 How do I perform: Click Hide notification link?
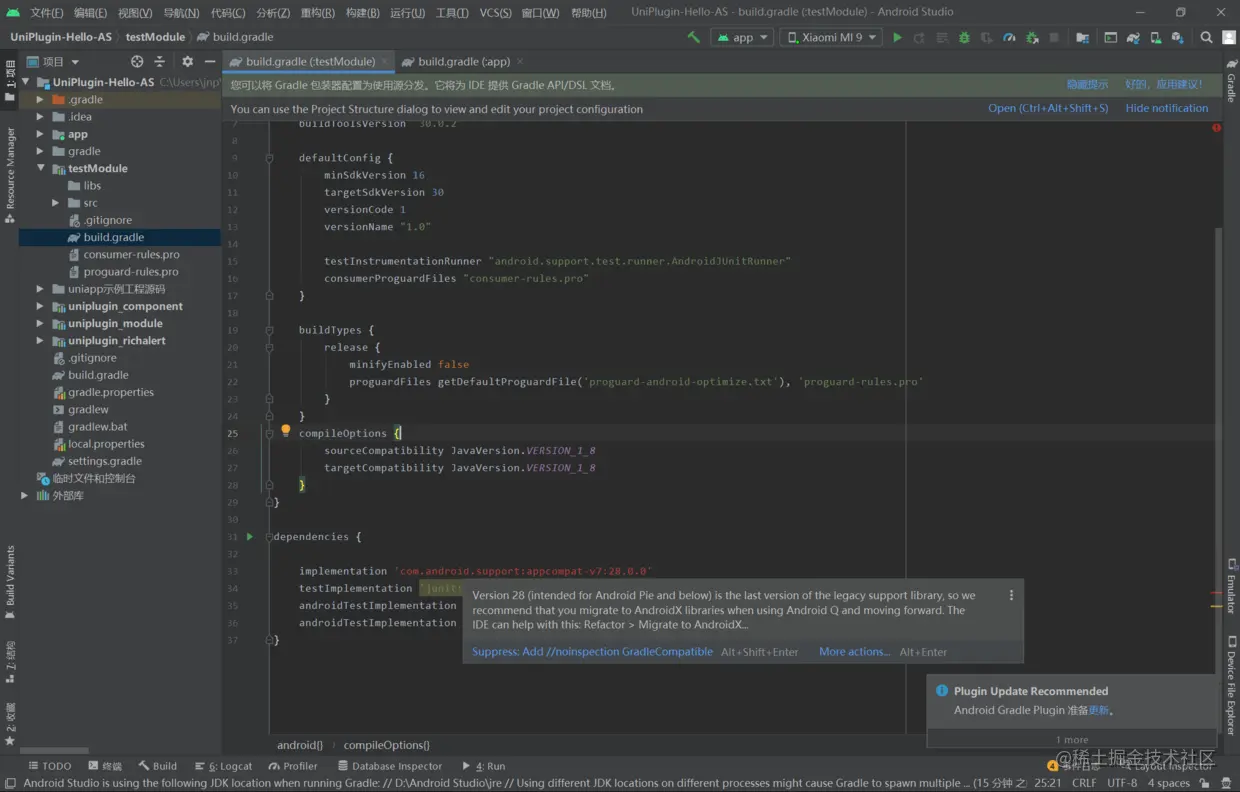pyautogui.click(x=1166, y=108)
